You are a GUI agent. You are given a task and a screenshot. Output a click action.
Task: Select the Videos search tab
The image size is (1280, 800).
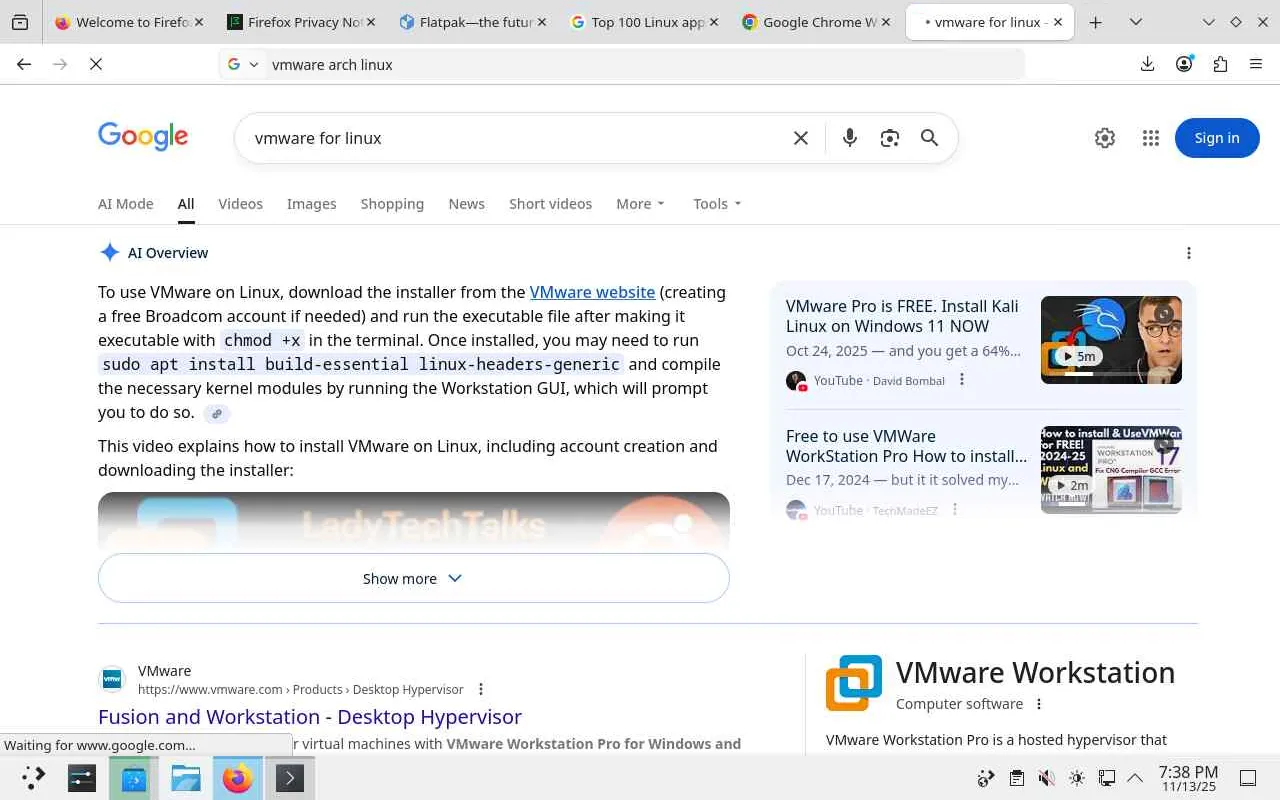tap(240, 204)
